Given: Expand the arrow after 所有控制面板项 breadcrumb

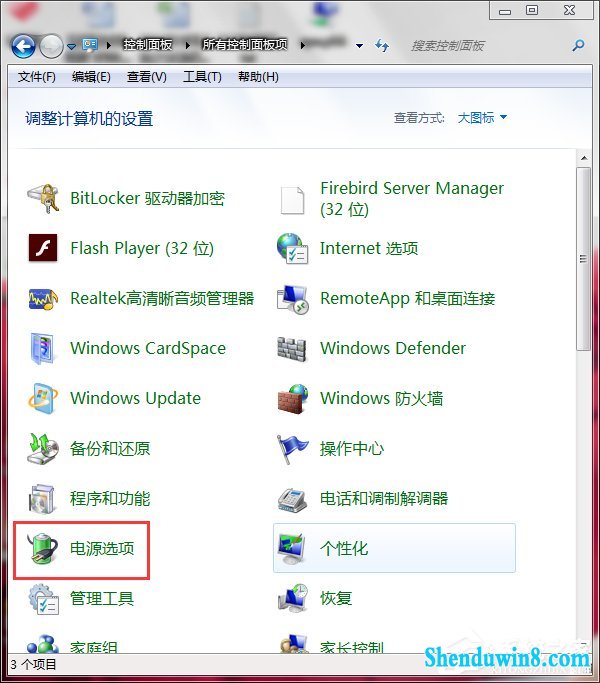Looking at the screenshot, I should 302,45.
